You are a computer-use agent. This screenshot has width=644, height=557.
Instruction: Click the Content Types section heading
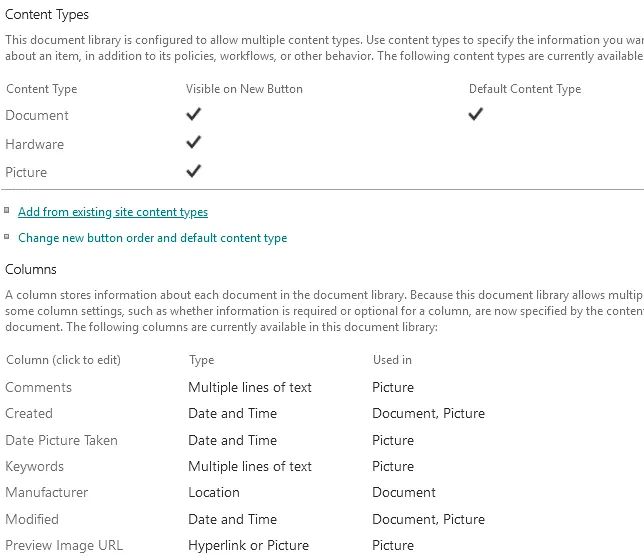[47, 15]
